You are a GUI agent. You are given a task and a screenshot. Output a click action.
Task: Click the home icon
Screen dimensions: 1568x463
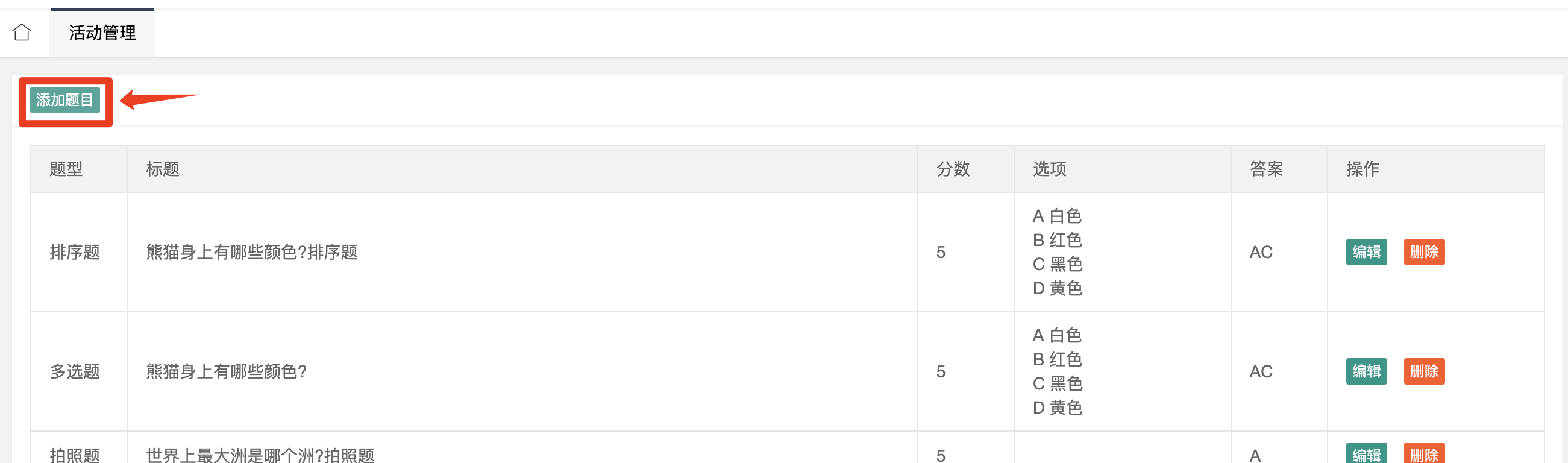tap(22, 33)
